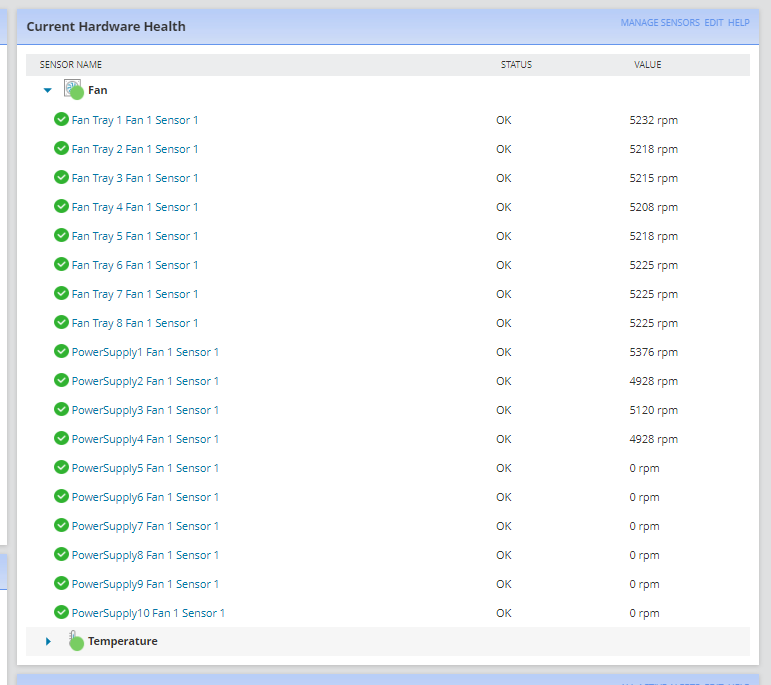Click green status icon for Fan Tray 2
The width and height of the screenshot is (771, 685).
point(61,148)
